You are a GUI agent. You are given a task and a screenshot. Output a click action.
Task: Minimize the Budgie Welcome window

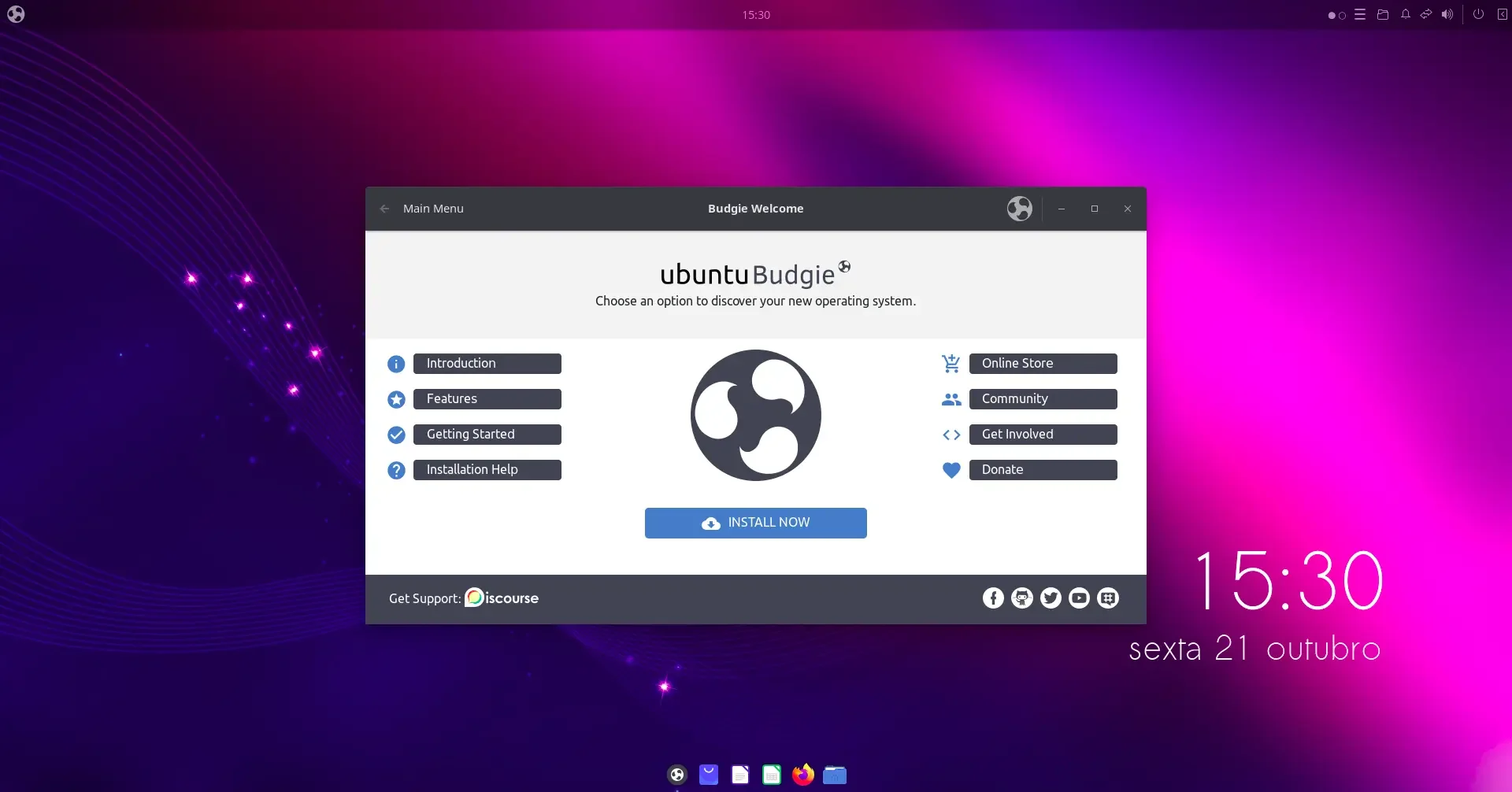pos(1062,209)
